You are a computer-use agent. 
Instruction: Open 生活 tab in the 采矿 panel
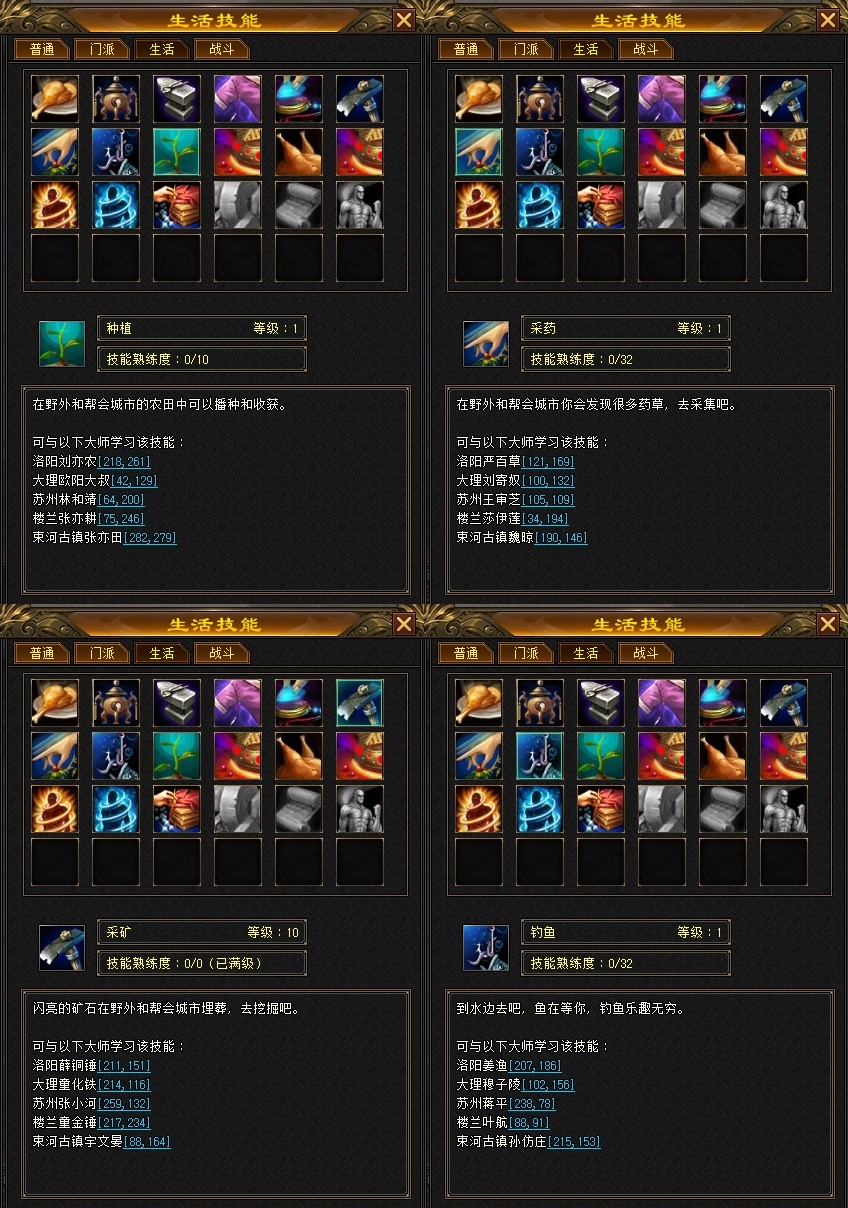point(162,653)
